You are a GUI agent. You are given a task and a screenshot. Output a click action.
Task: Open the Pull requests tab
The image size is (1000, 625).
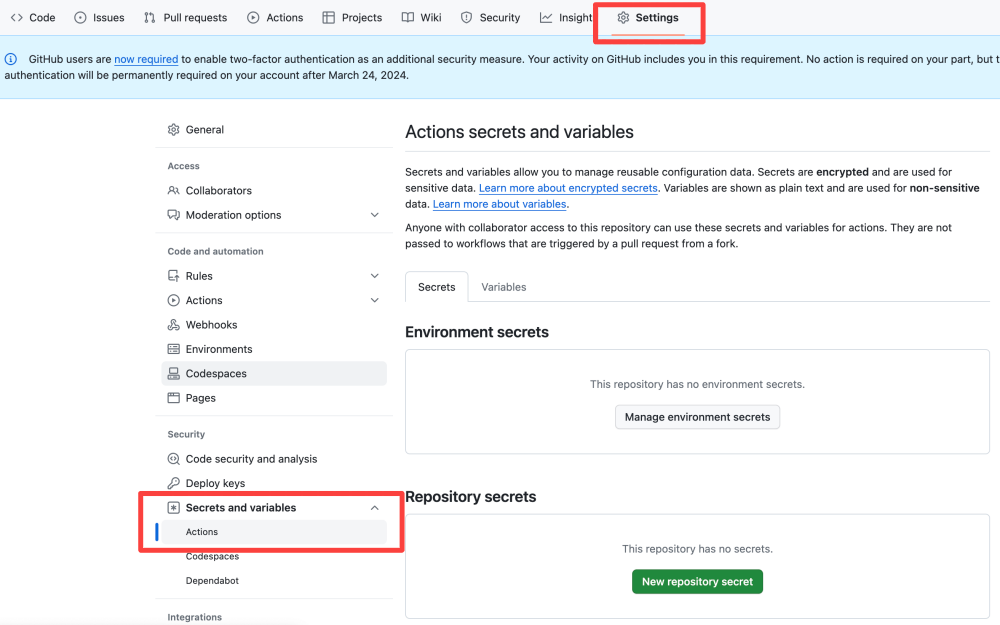tap(186, 18)
